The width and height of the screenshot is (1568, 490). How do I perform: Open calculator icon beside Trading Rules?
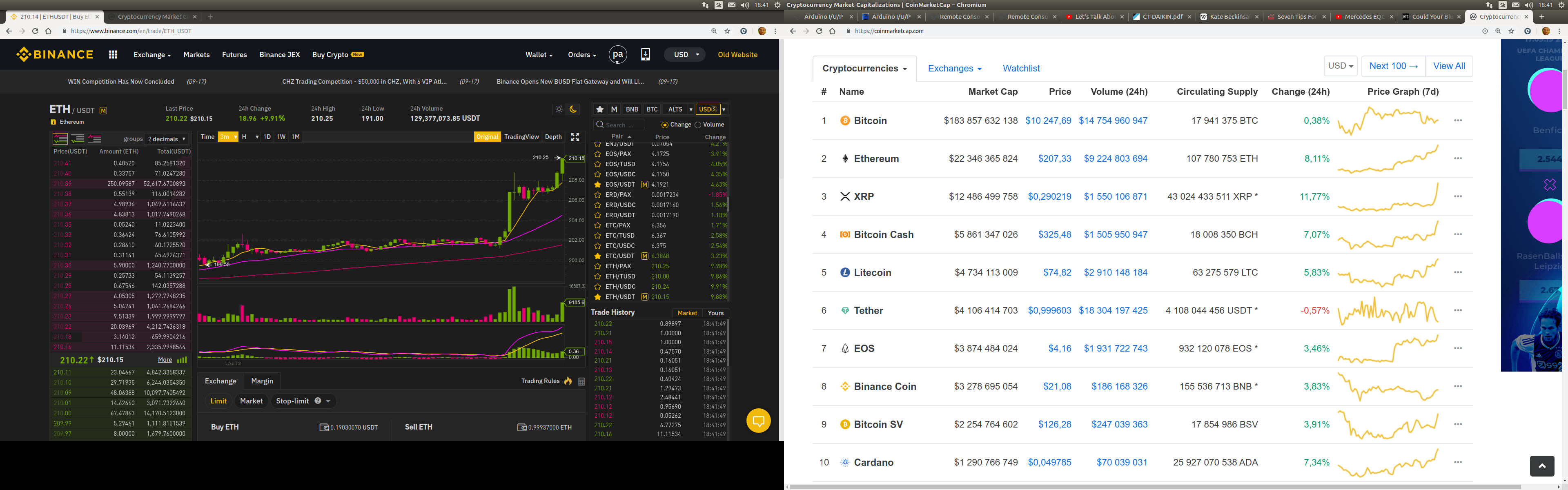coord(581,382)
